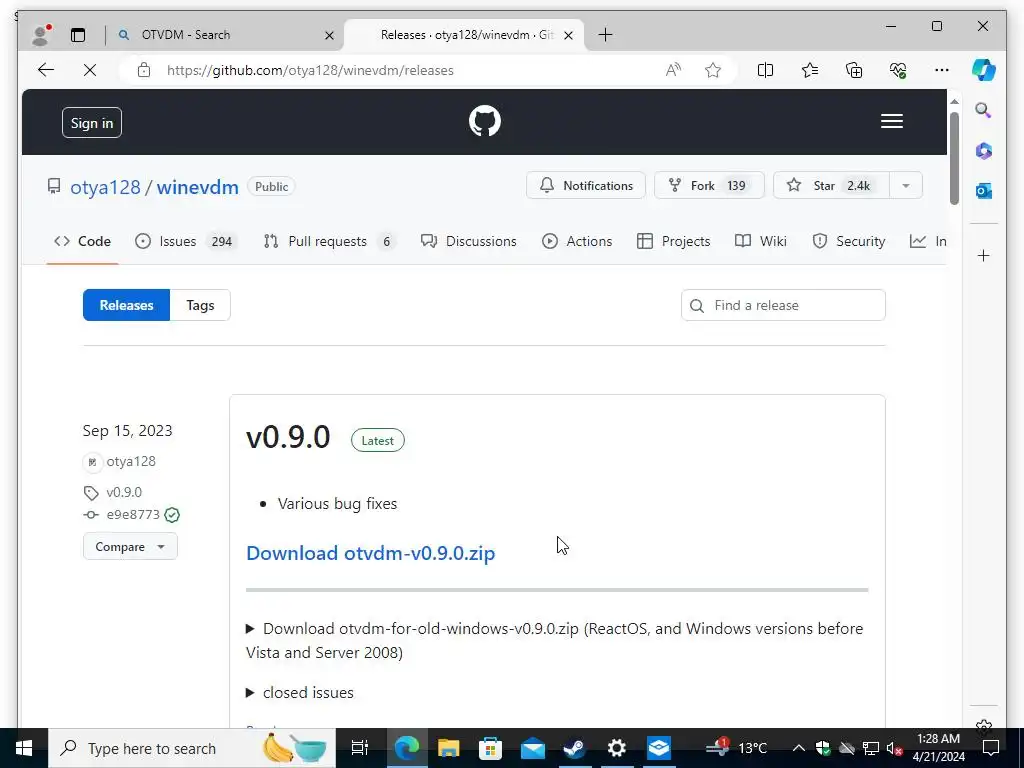Click the GitHub Sign in button
Screen dimensions: 1024x768
click(92, 123)
